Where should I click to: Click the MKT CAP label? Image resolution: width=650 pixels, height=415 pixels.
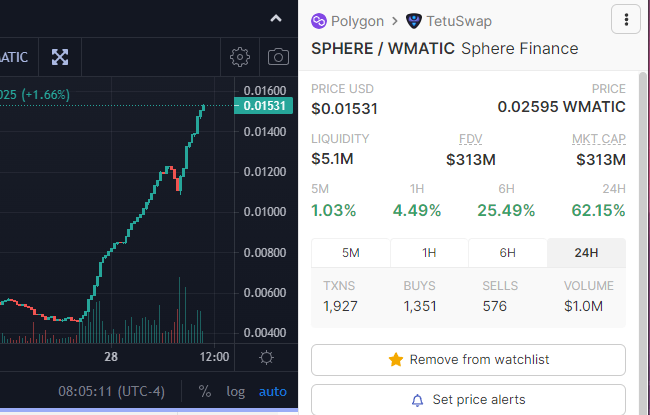click(599, 138)
